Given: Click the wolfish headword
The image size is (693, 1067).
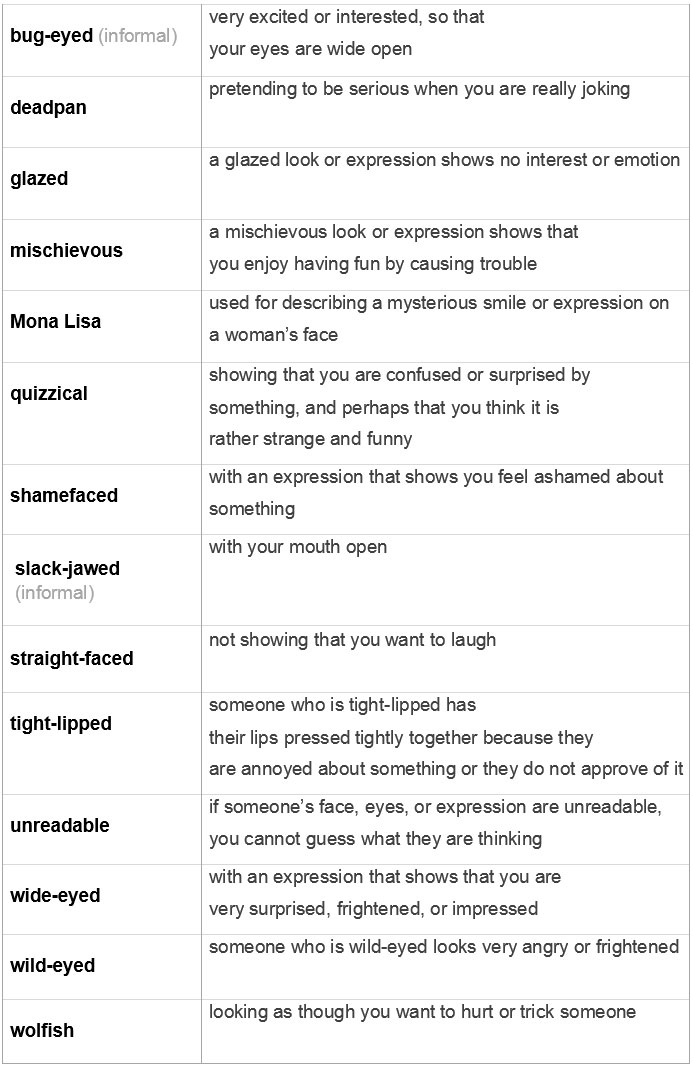Looking at the screenshot, I should (42, 1030).
